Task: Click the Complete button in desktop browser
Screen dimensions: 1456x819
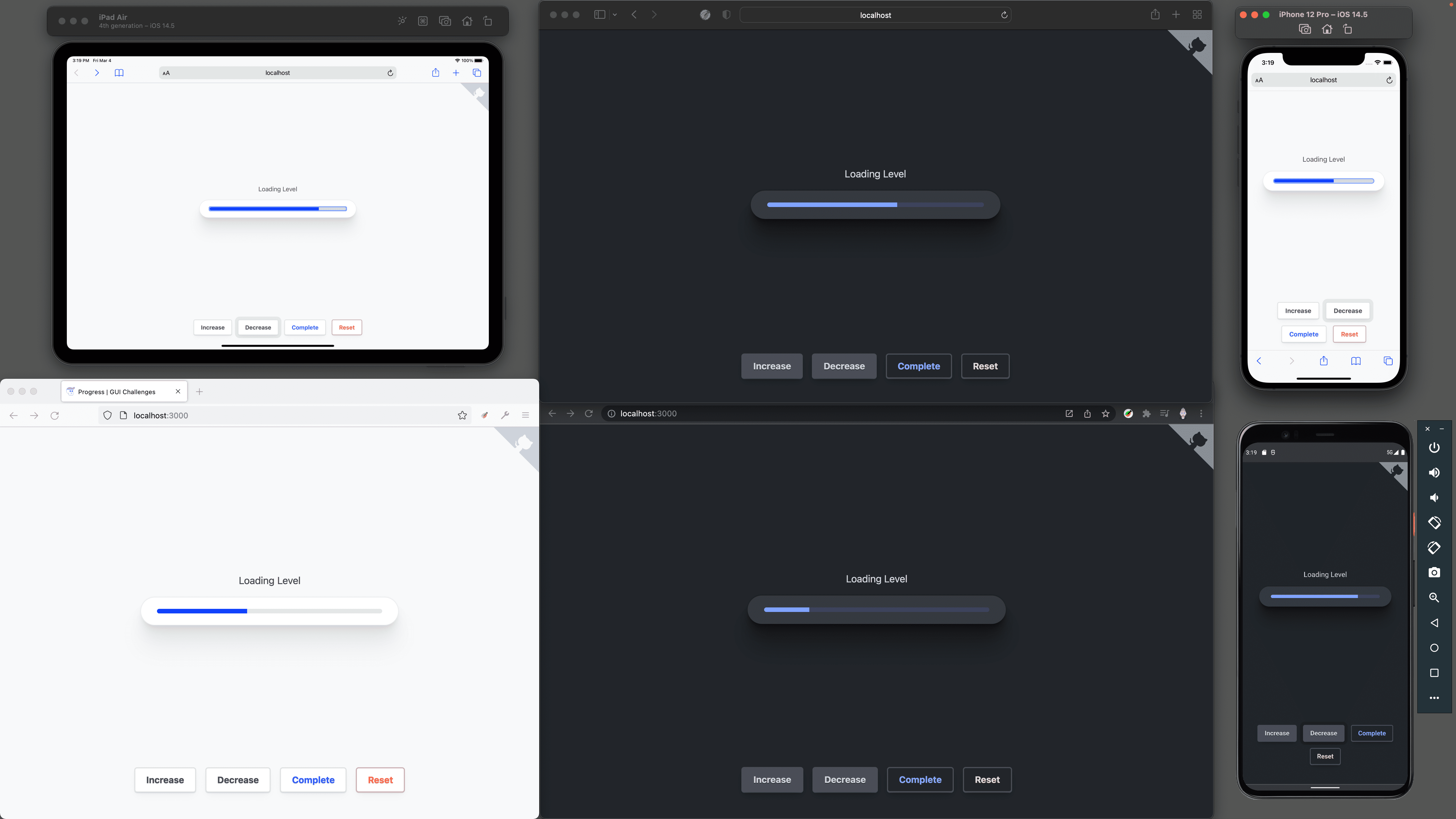Action: (918, 365)
